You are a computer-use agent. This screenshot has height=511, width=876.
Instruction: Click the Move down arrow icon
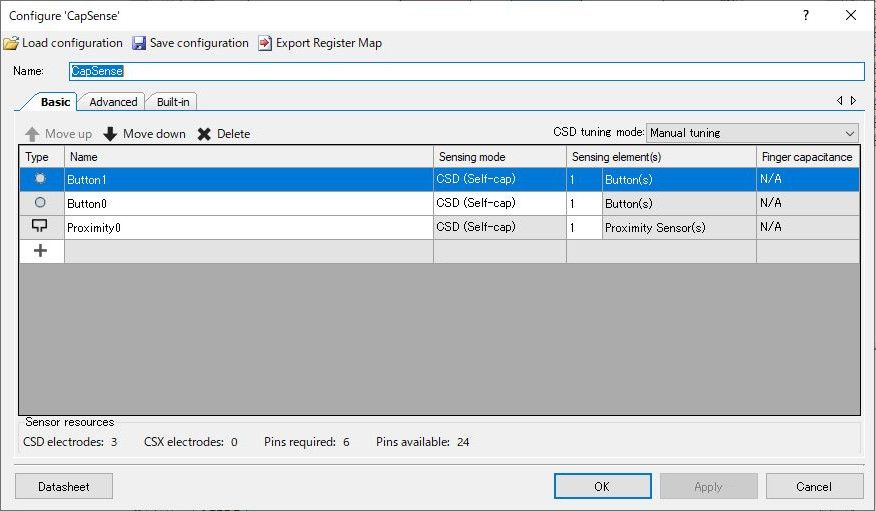110,134
